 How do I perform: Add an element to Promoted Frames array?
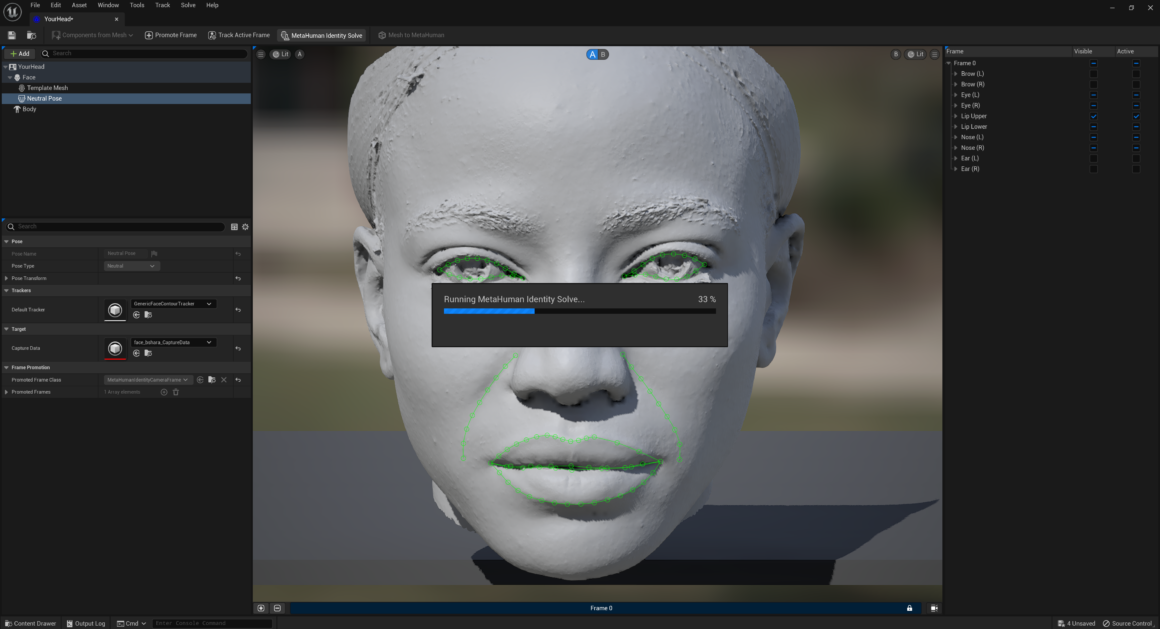tap(164, 392)
